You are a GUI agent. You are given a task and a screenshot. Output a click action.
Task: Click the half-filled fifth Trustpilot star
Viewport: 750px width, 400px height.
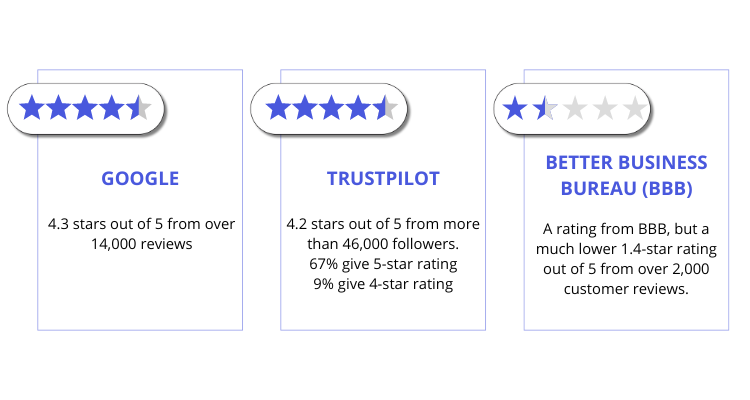386,108
